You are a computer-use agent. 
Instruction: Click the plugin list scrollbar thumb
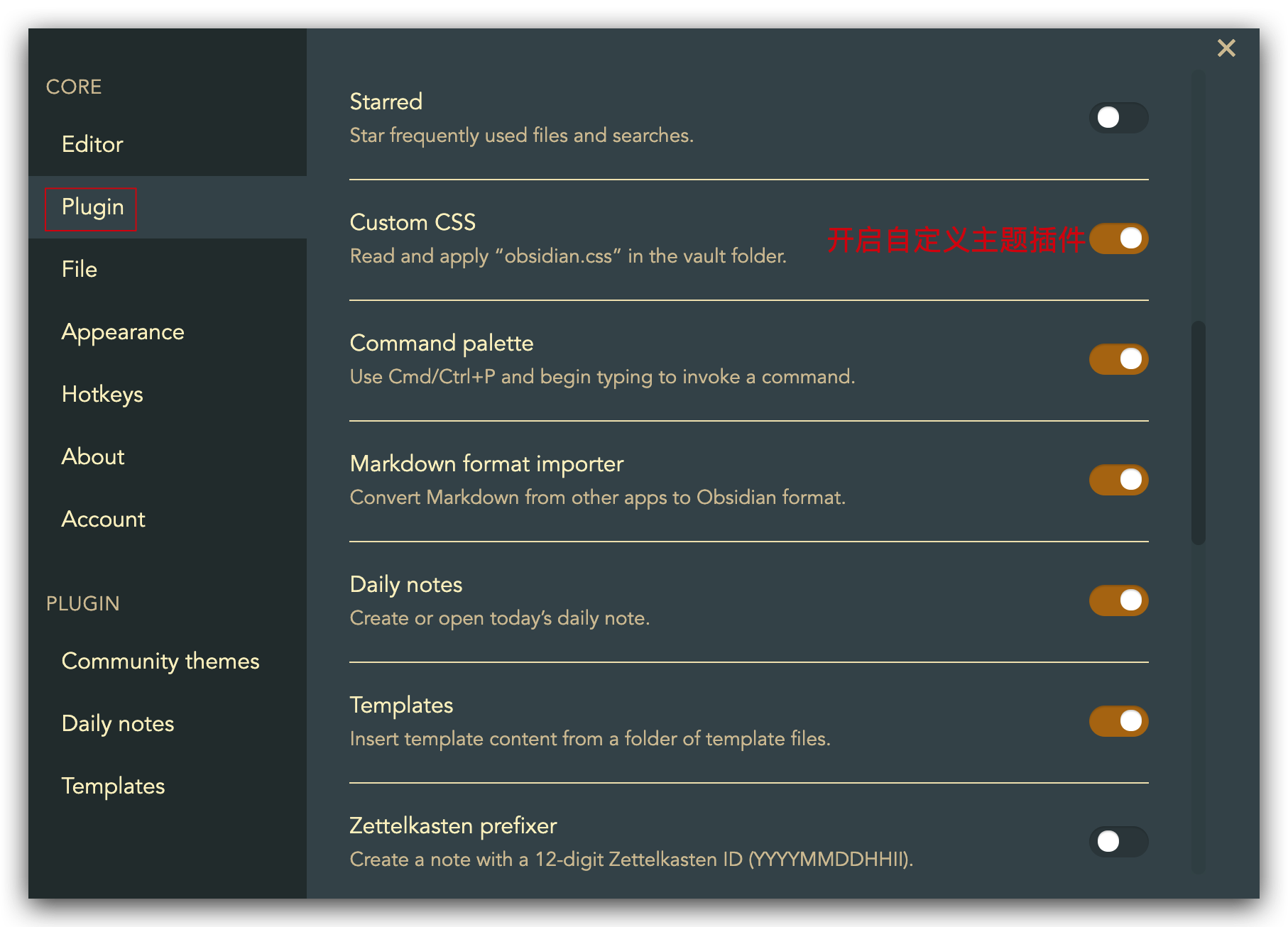pos(1199,433)
